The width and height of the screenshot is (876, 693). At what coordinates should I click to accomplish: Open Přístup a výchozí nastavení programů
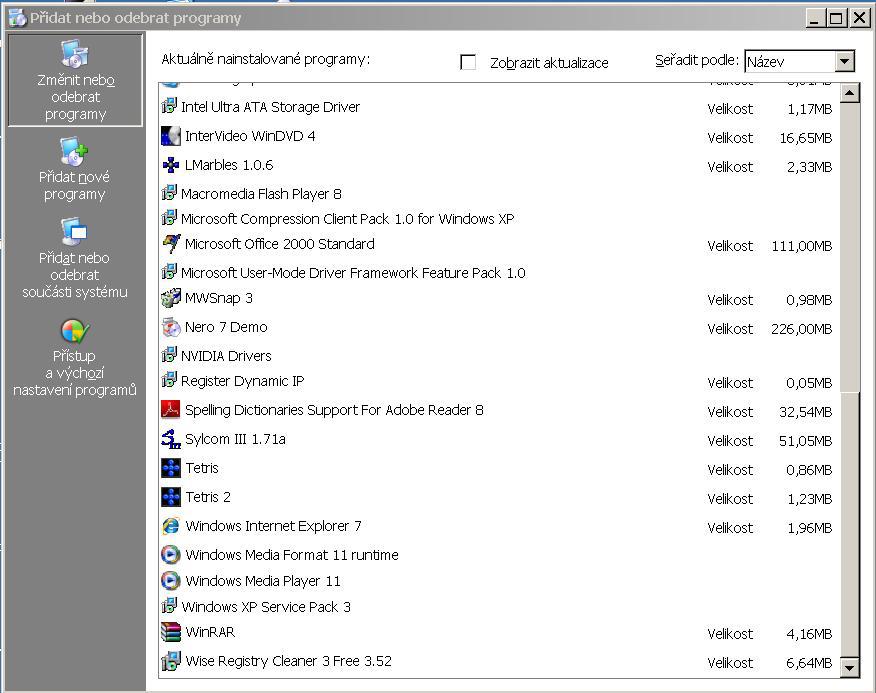pyautogui.click(x=75, y=358)
